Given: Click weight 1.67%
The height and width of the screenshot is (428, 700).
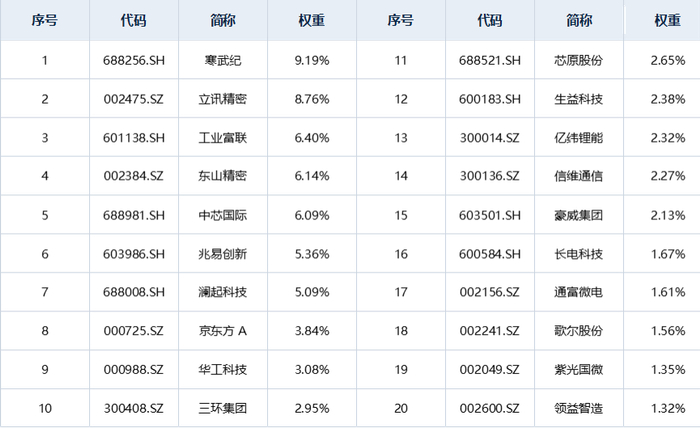Looking at the screenshot, I should tap(667, 254).
